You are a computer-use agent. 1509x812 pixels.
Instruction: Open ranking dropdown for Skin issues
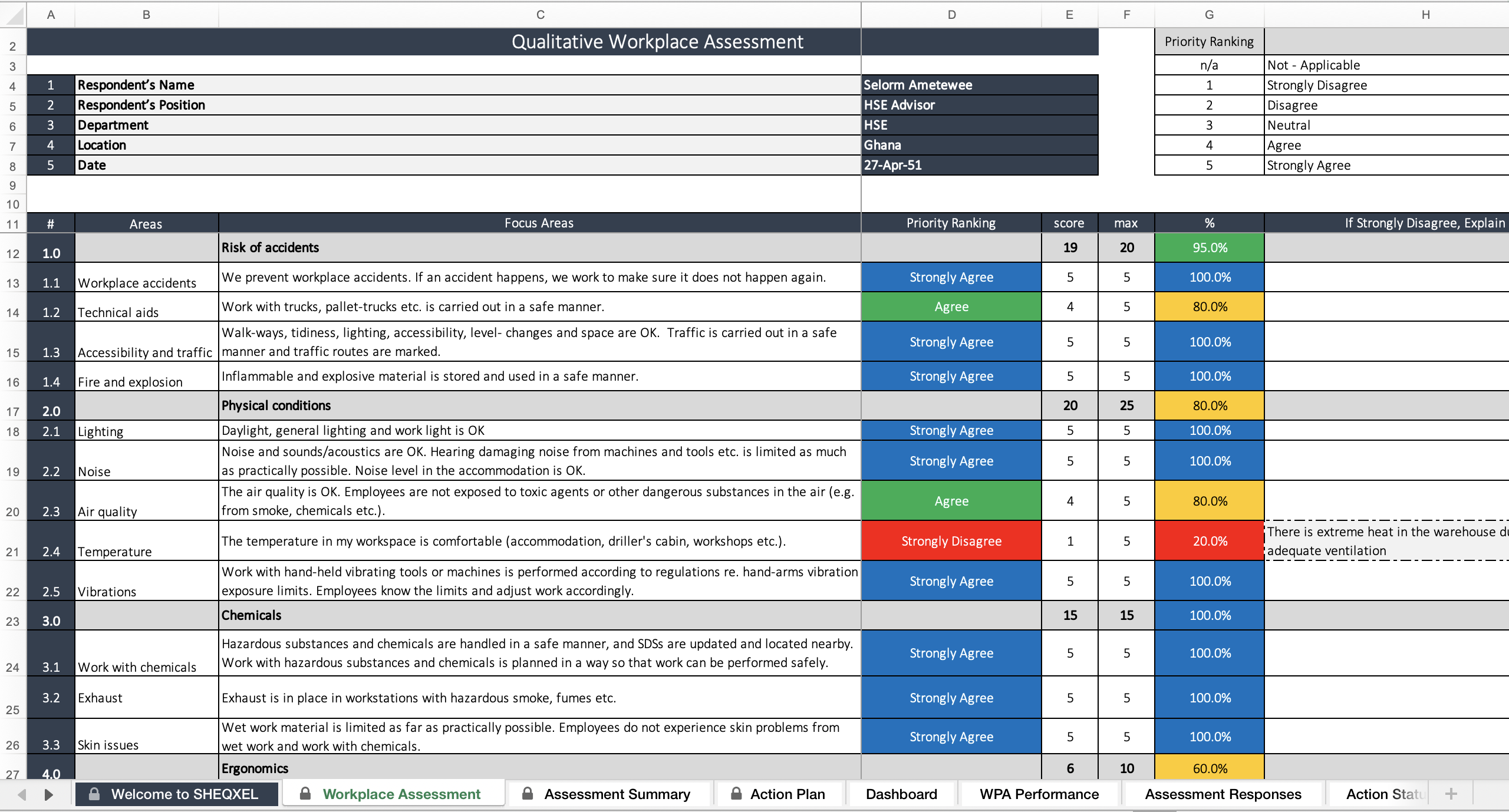click(951, 737)
